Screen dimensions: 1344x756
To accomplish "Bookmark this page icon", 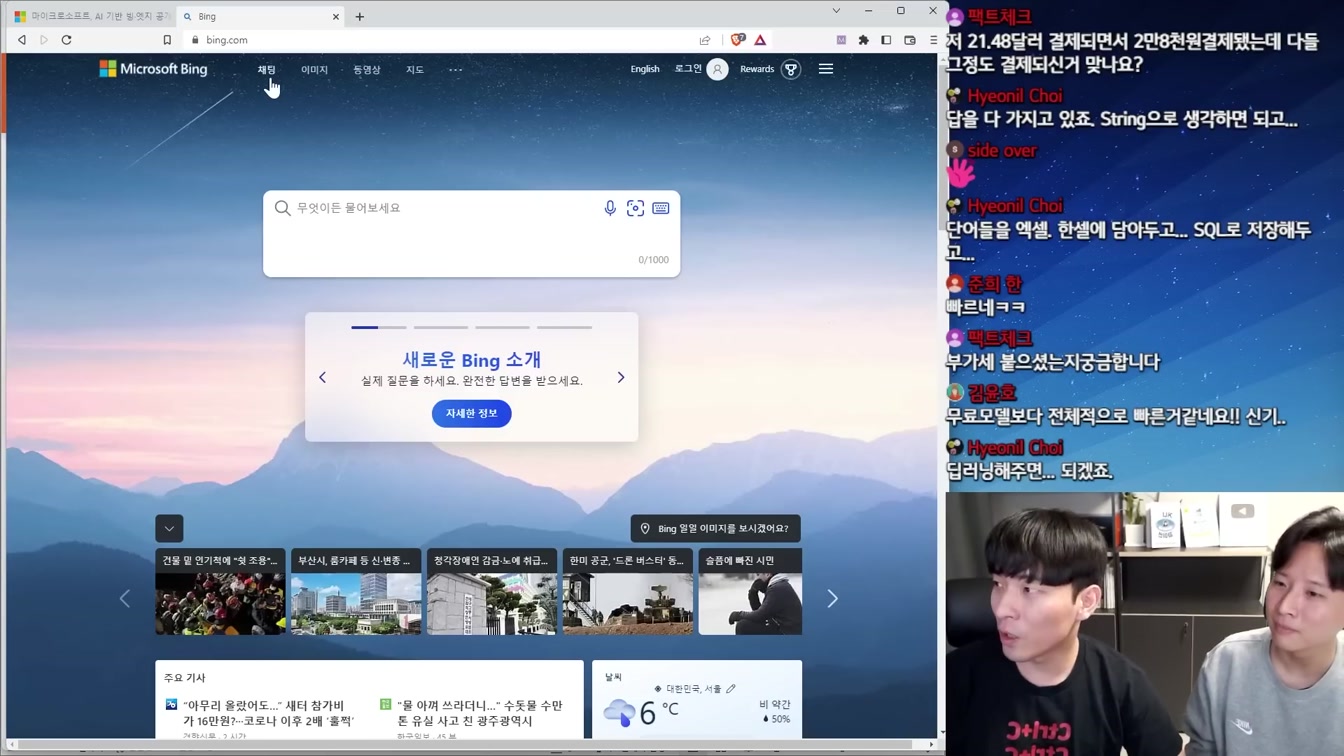I will coord(167,40).
